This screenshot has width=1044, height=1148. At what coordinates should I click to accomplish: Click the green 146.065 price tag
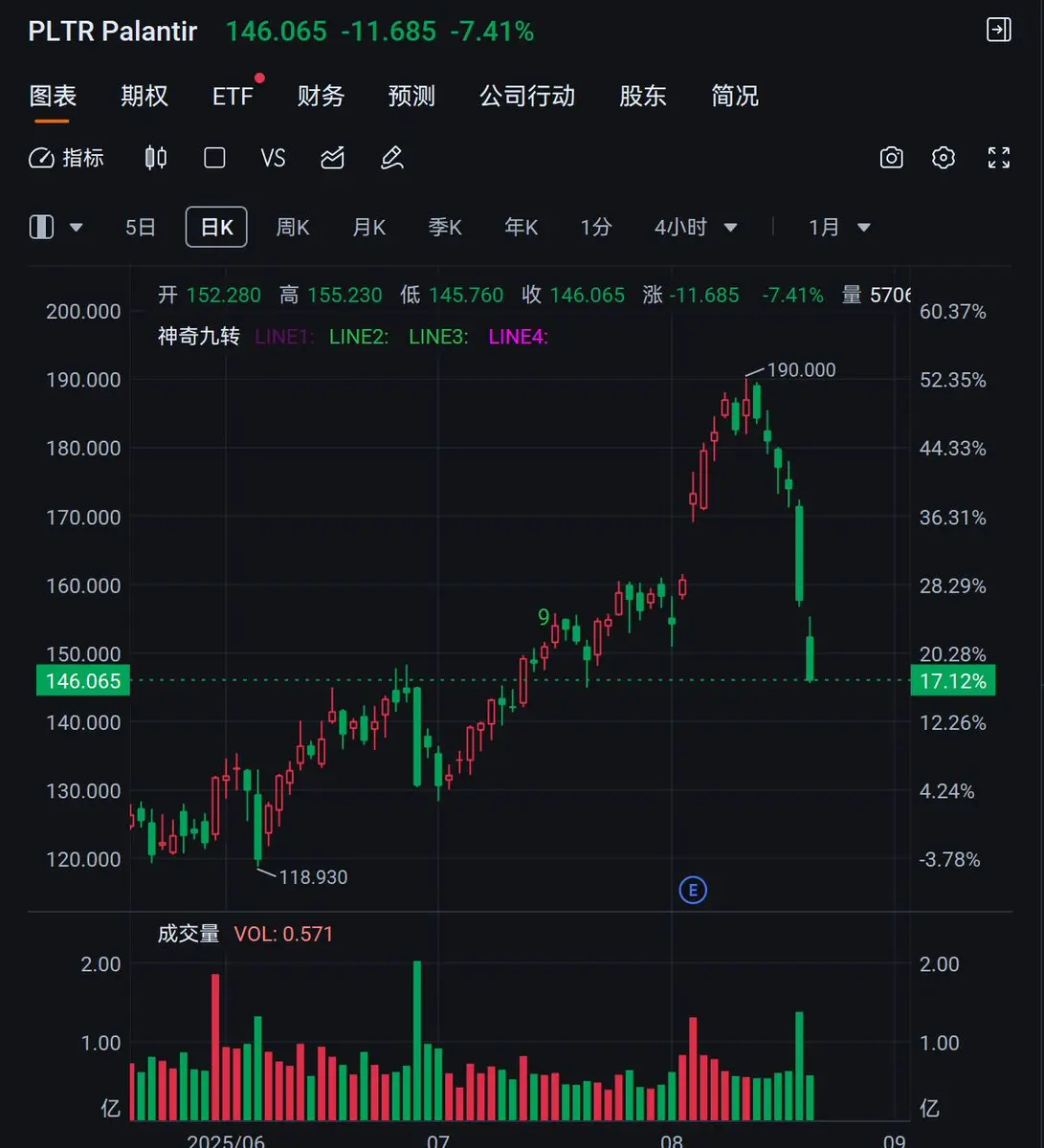(83, 681)
